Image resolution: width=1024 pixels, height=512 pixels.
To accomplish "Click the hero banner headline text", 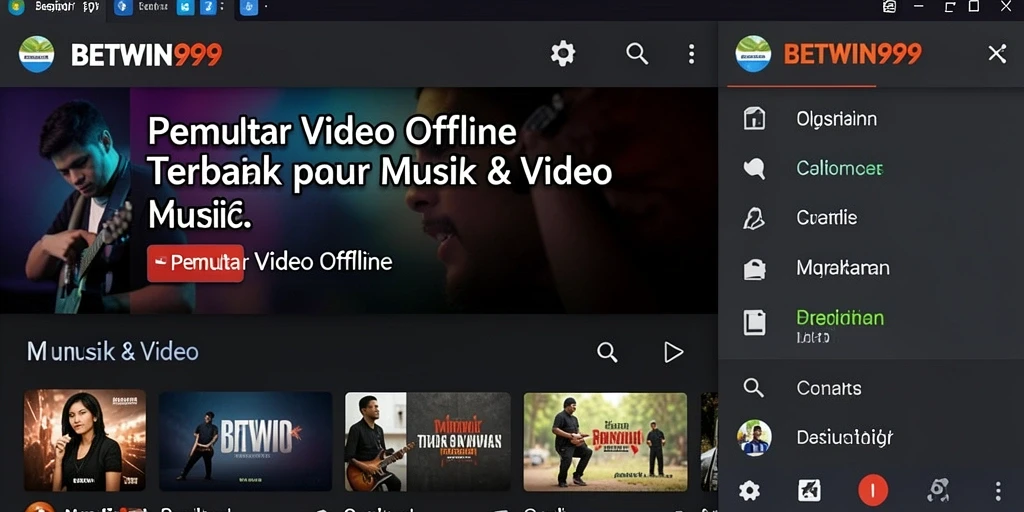I will [x=379, y=173].
